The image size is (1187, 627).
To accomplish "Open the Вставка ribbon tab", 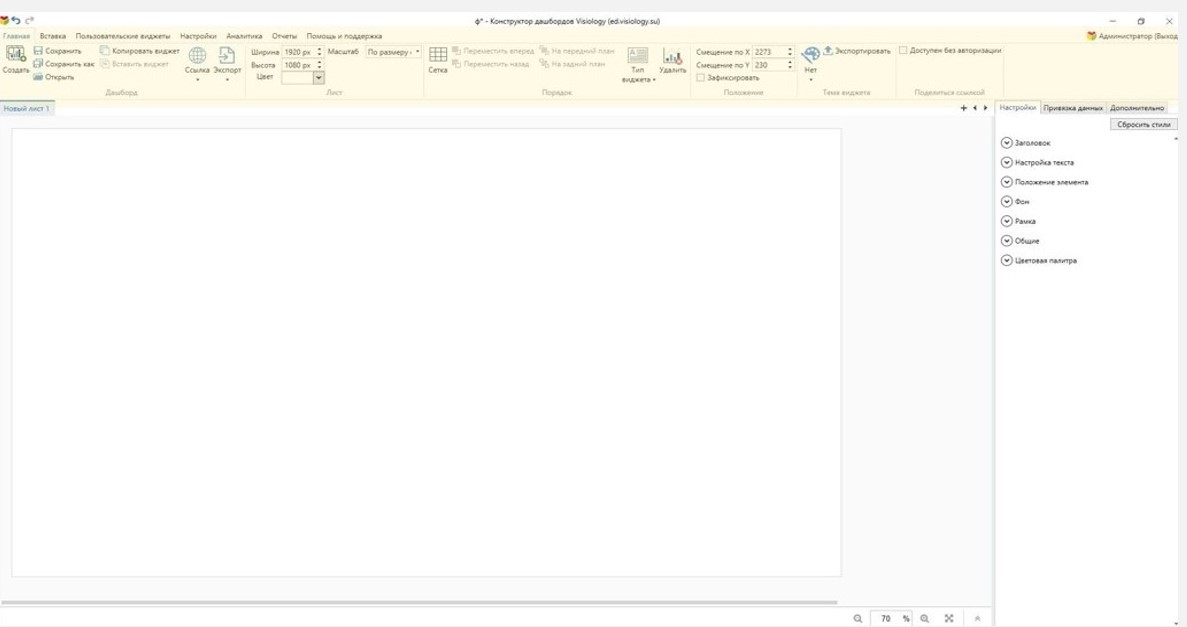I will 53,36.
